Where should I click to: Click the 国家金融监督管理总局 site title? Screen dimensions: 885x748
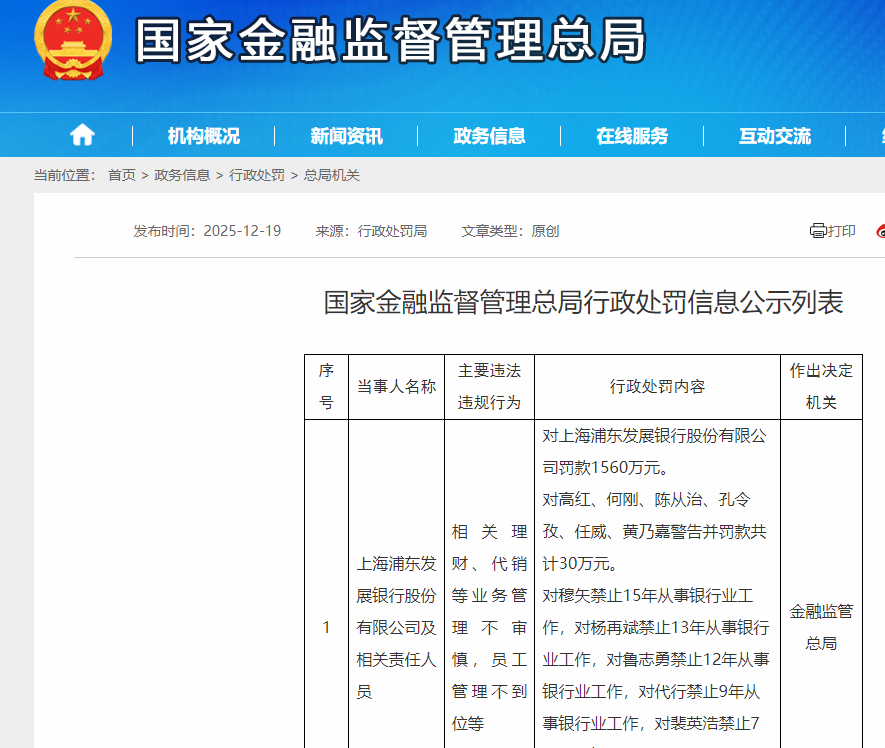click(x=391, y=40)
